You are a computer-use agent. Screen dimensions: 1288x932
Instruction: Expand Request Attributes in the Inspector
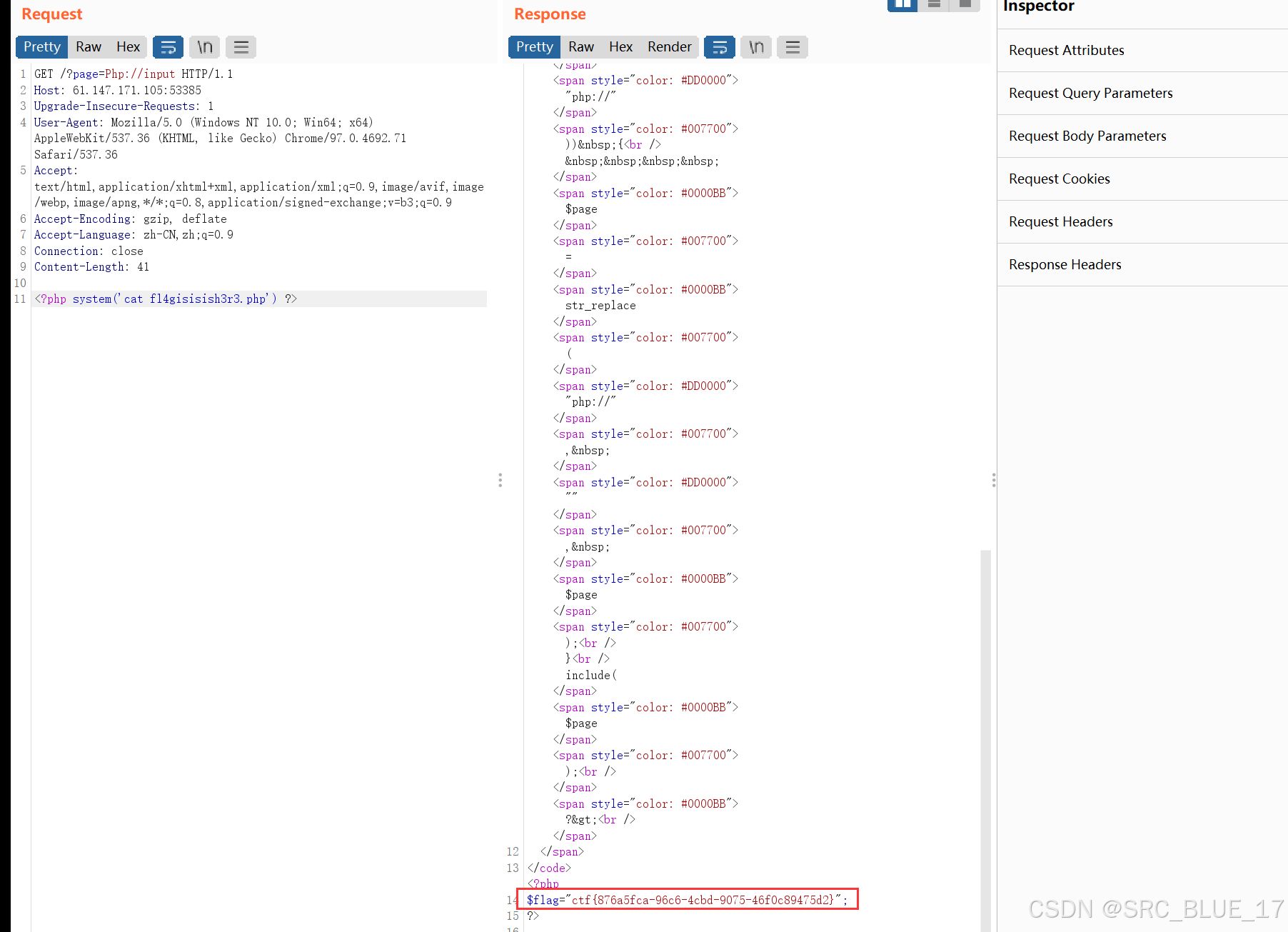coord(1066,50)
